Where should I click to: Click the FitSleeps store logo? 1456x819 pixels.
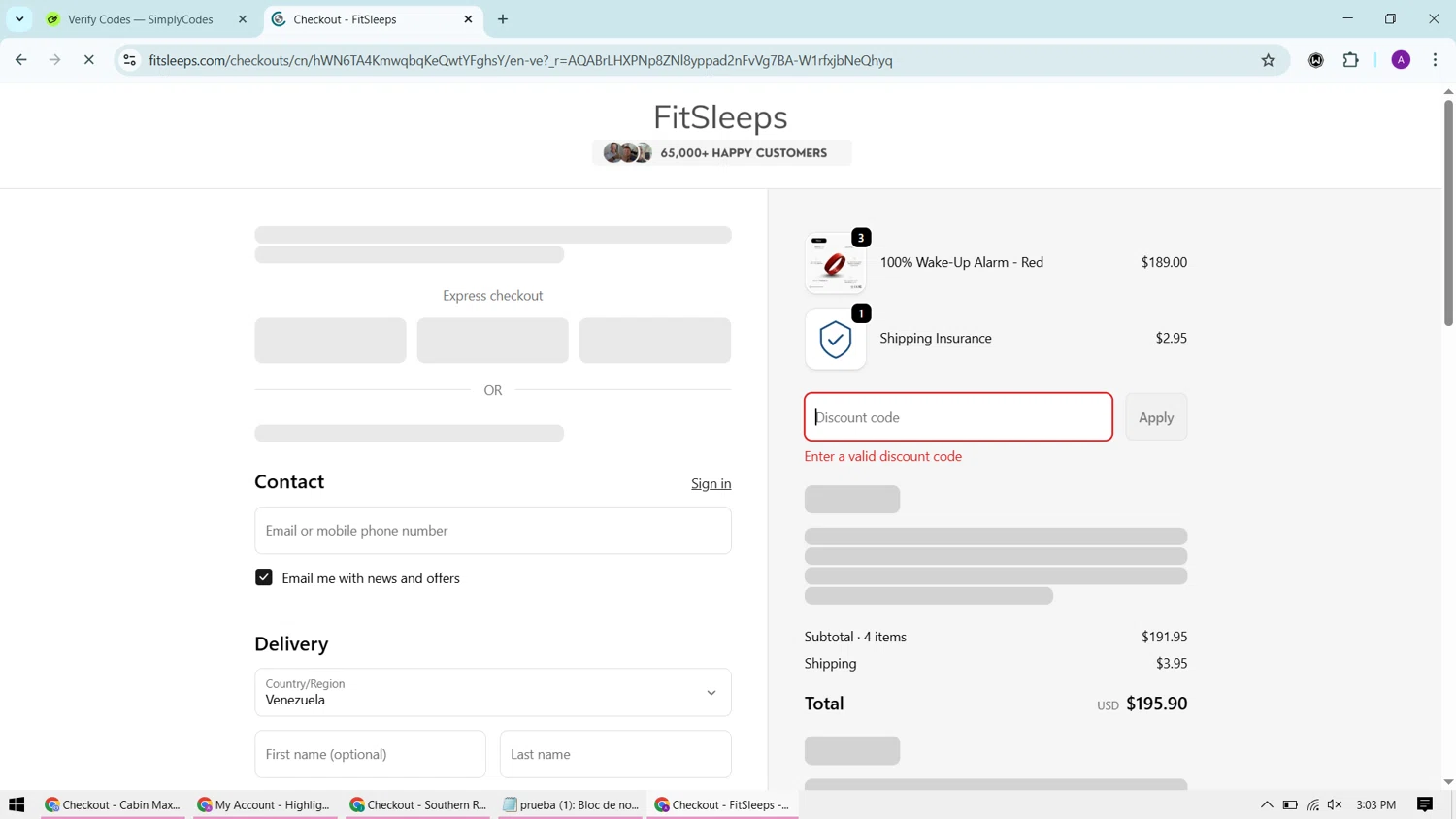point(720,117)
